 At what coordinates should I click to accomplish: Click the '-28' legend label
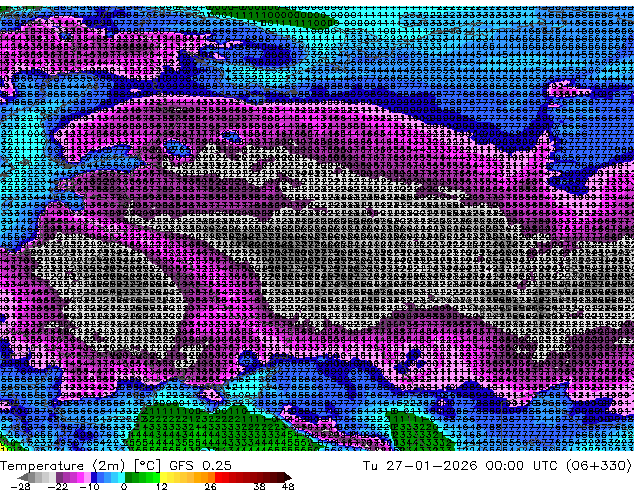pos(20,486)
